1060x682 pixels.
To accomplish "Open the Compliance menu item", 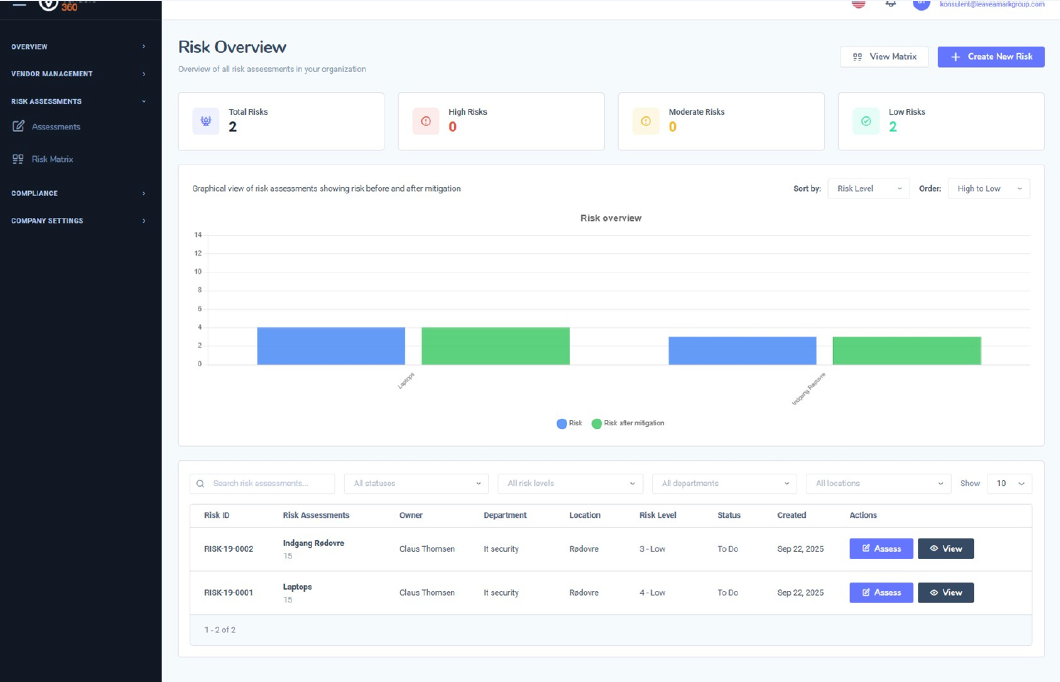I will point(34,193).
